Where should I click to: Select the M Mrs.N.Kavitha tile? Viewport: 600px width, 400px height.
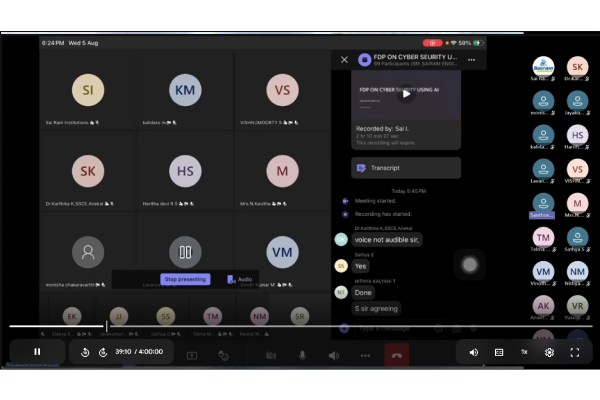[x=282, y=171]
